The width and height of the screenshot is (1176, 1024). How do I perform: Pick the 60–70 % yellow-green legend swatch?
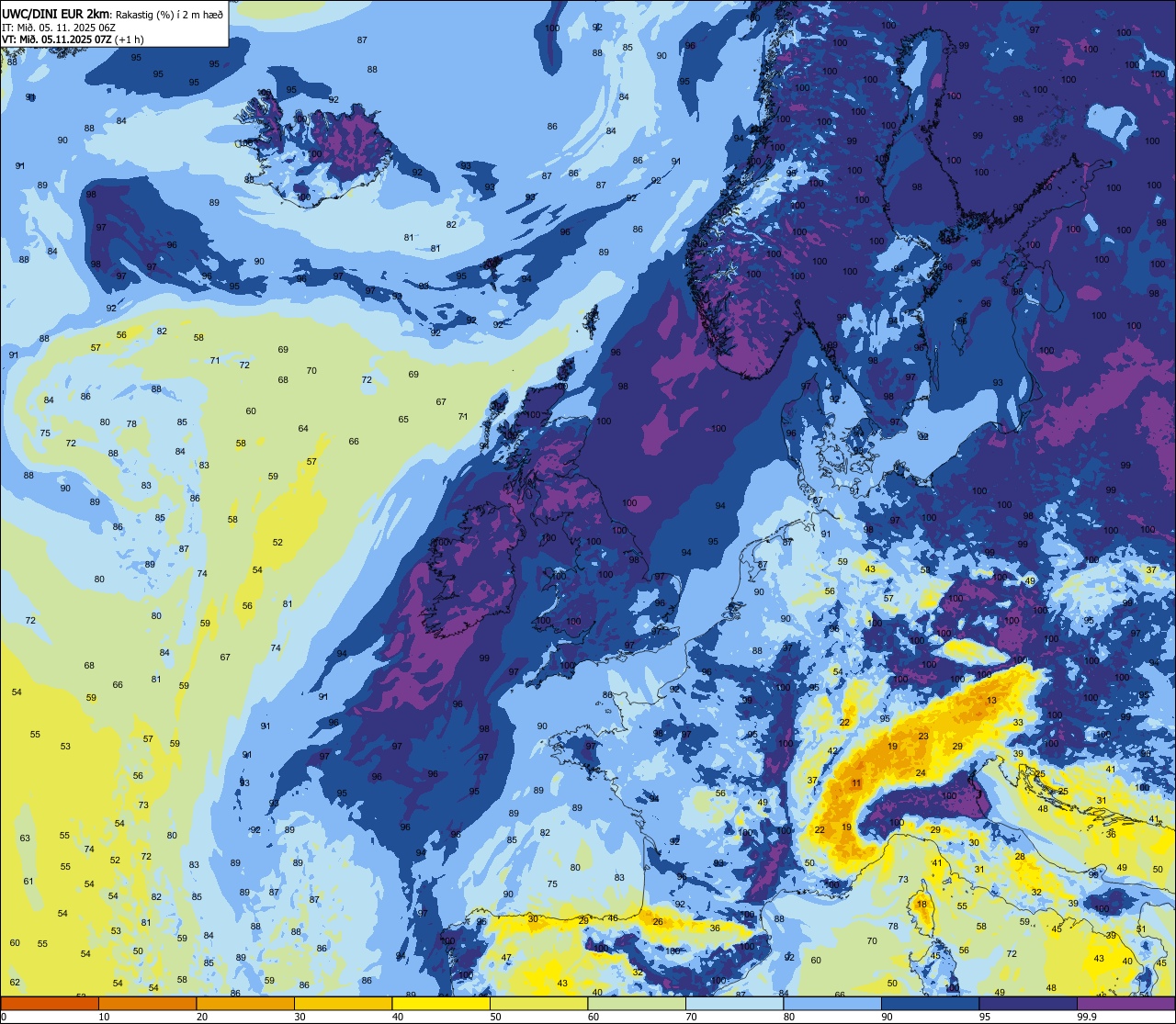(x=637, y=1003)
